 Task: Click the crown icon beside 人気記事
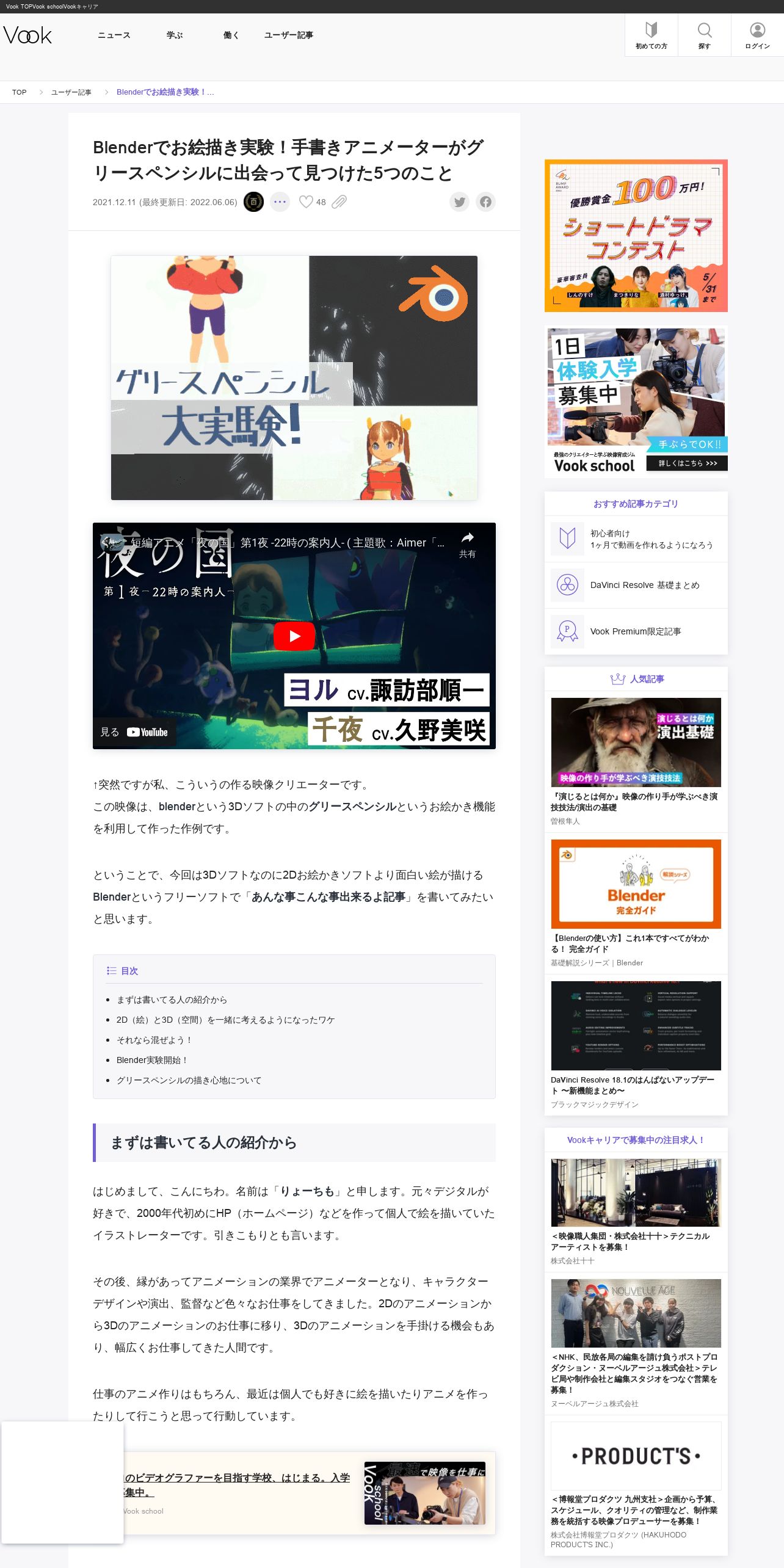[617, 679]
